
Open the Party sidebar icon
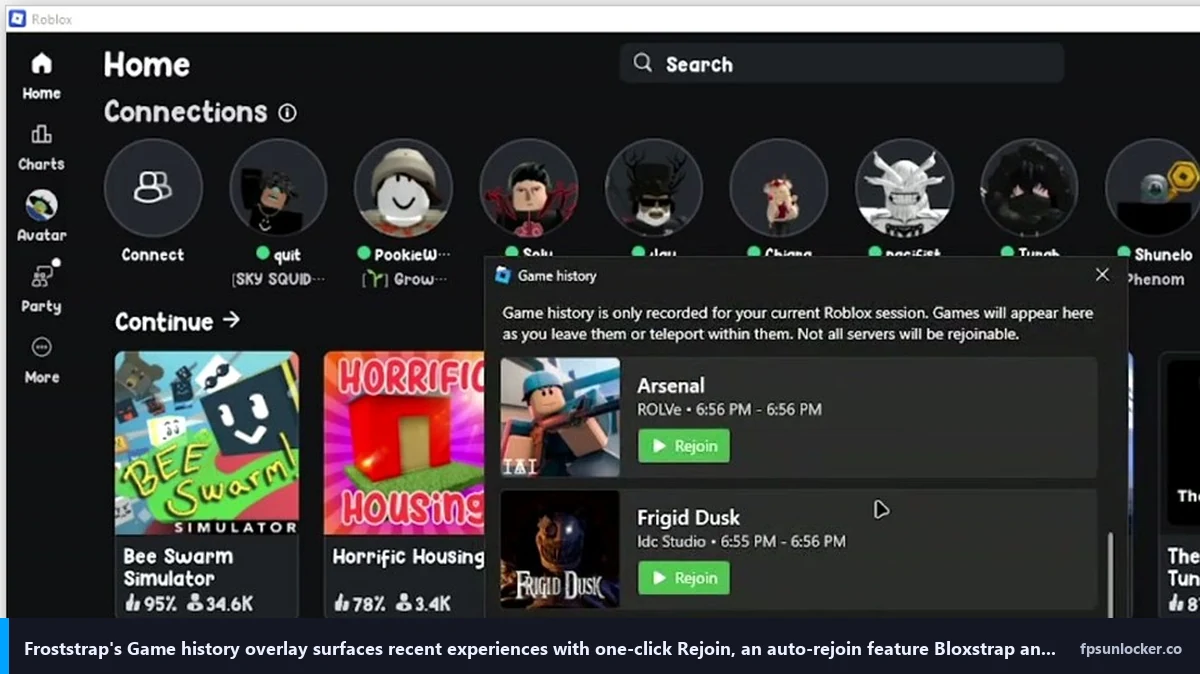(41, 276)
